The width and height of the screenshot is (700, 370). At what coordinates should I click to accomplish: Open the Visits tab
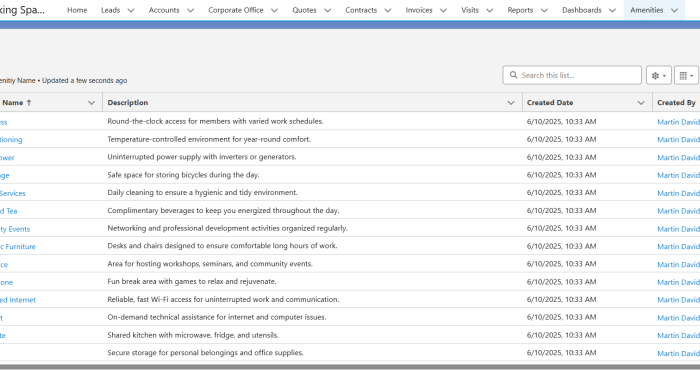pyautogui.click(x=470, y=10)
